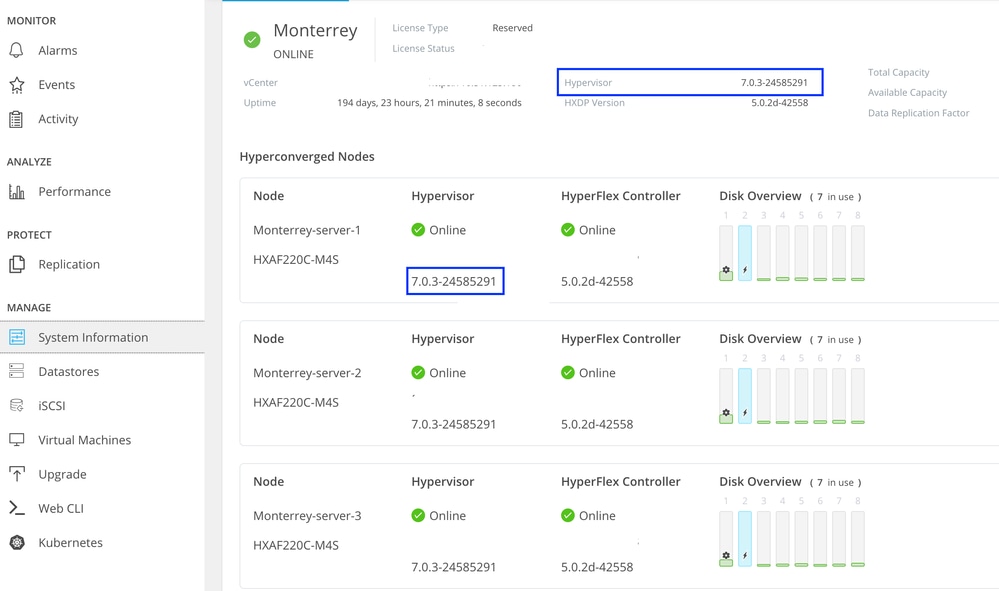Click the green Monterrey cluster status checkmark
The height and width of the screenshot is (591, 999).
click(252, 40)
